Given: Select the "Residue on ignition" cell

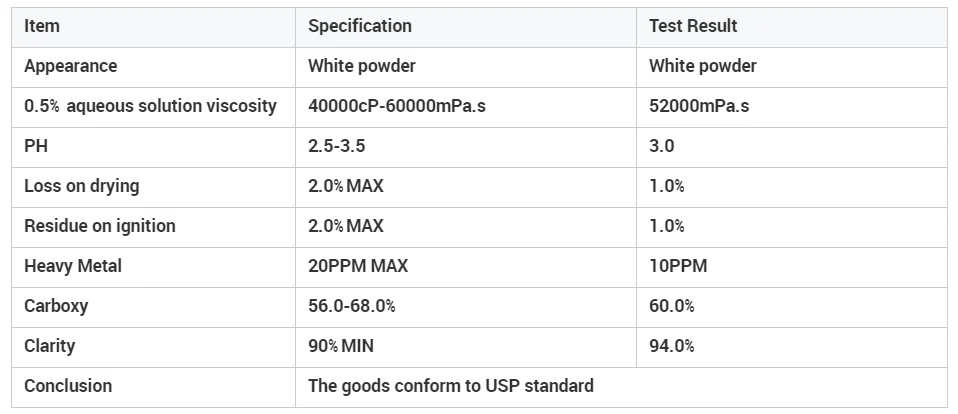Looking at the screenshot, I should point(99,226).
